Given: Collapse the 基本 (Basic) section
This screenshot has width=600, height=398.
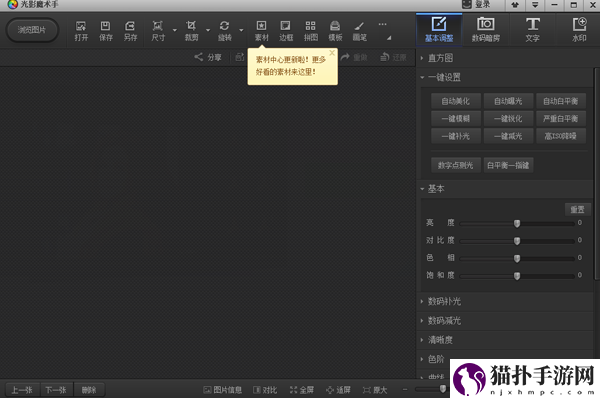Looking at the screenshot, I should (x=422, y=189).
